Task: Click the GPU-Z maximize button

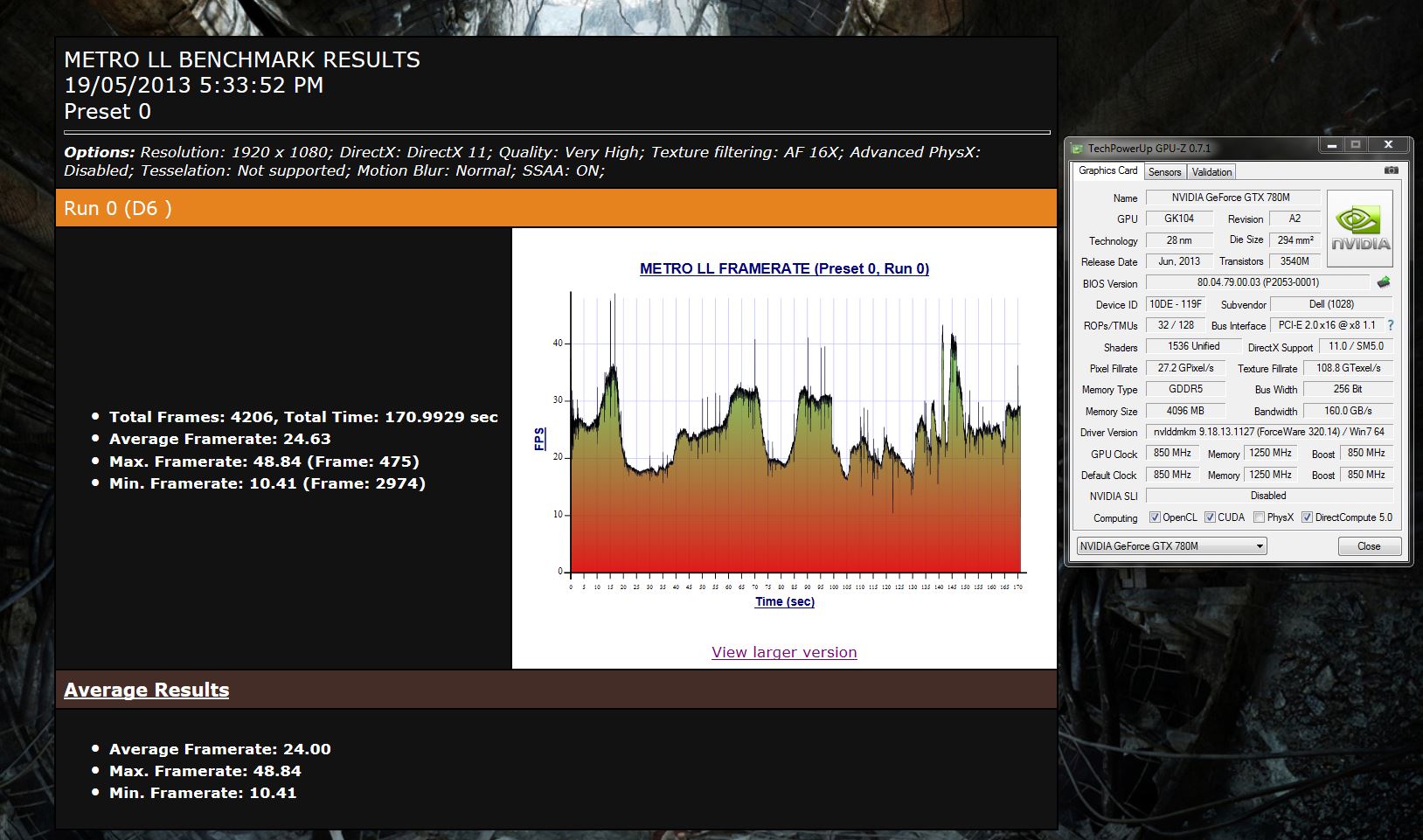Action: pos(1356,145)
